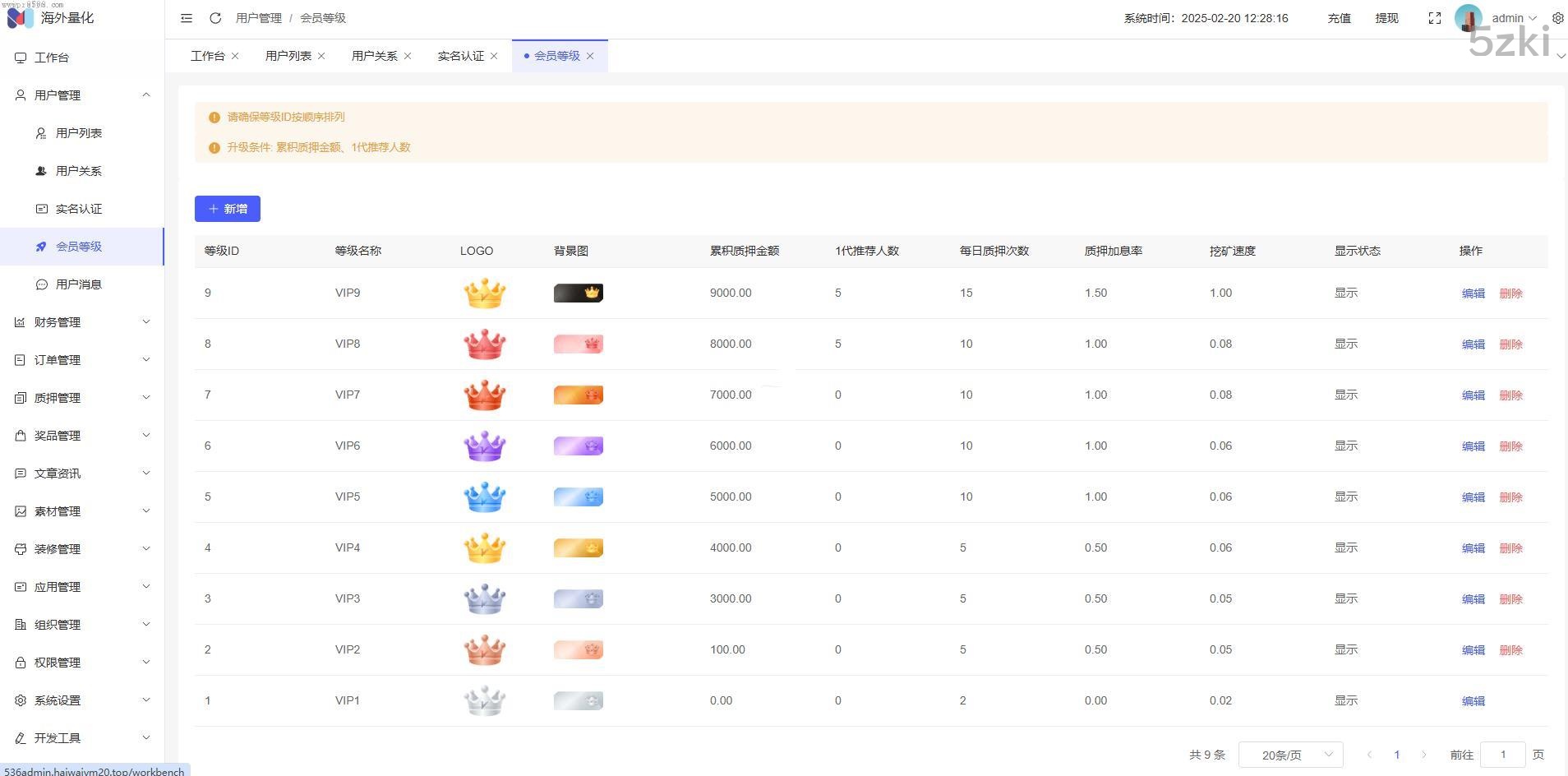1568x776 pixels.
Task: Open the 20条/页 page size dropdown
Action: click(x=1290, y=755)
